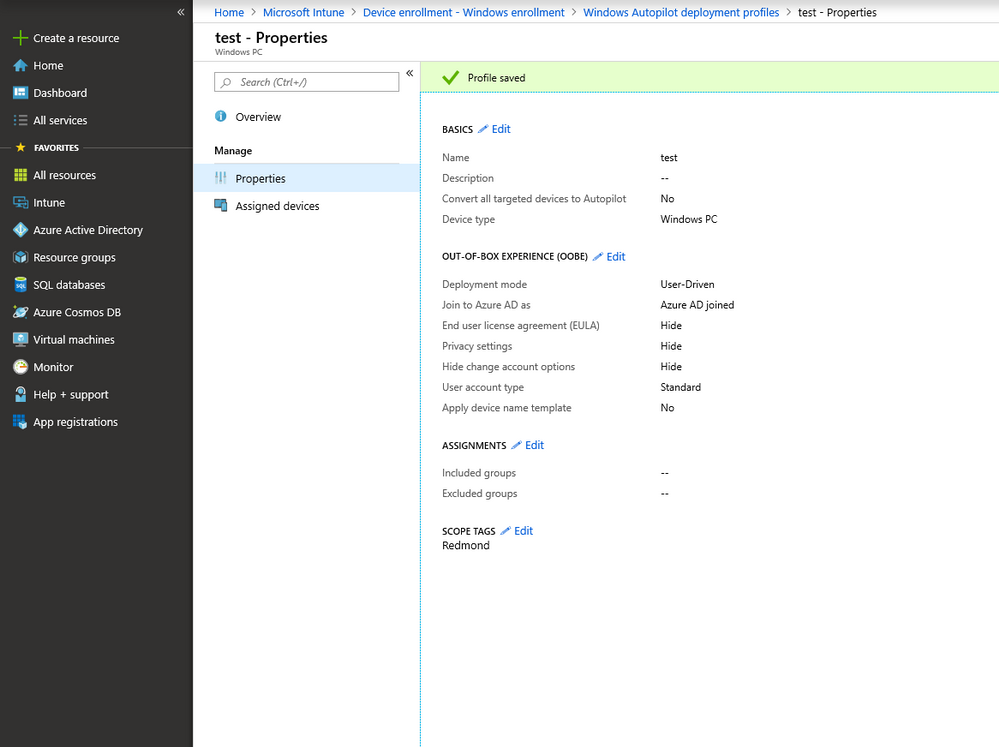Click the Redmond scope tag text
Viewport: 999px width, 747px height.
[x=466, y=546]
